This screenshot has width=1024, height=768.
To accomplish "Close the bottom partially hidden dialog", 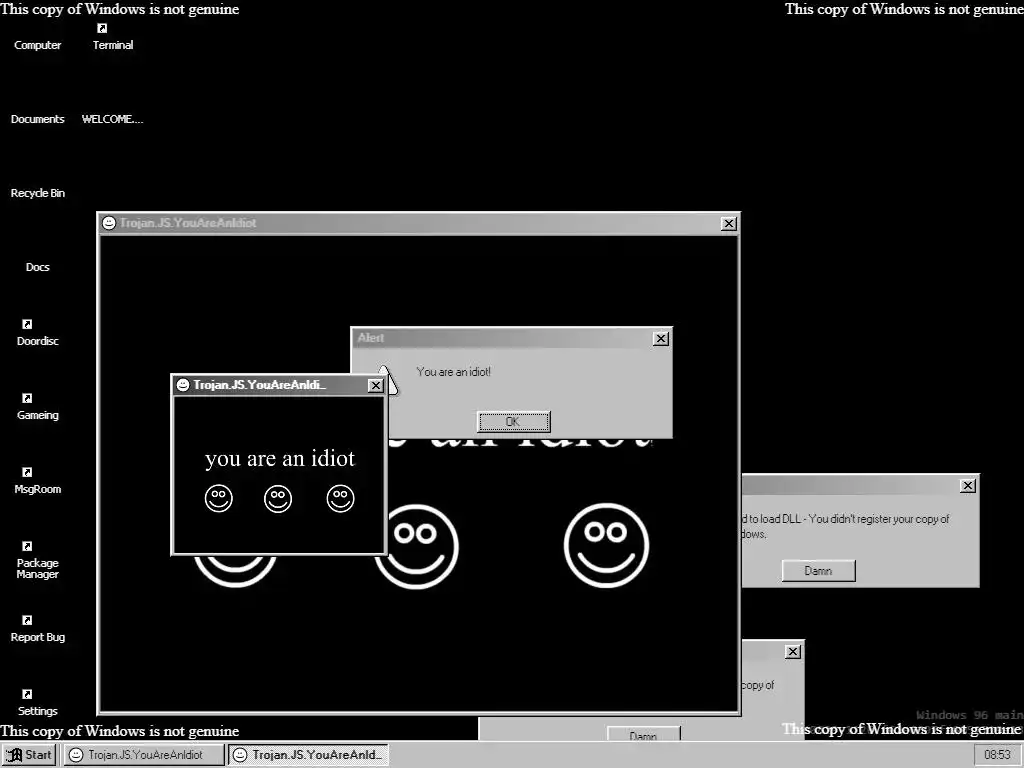I will point(792,652).
